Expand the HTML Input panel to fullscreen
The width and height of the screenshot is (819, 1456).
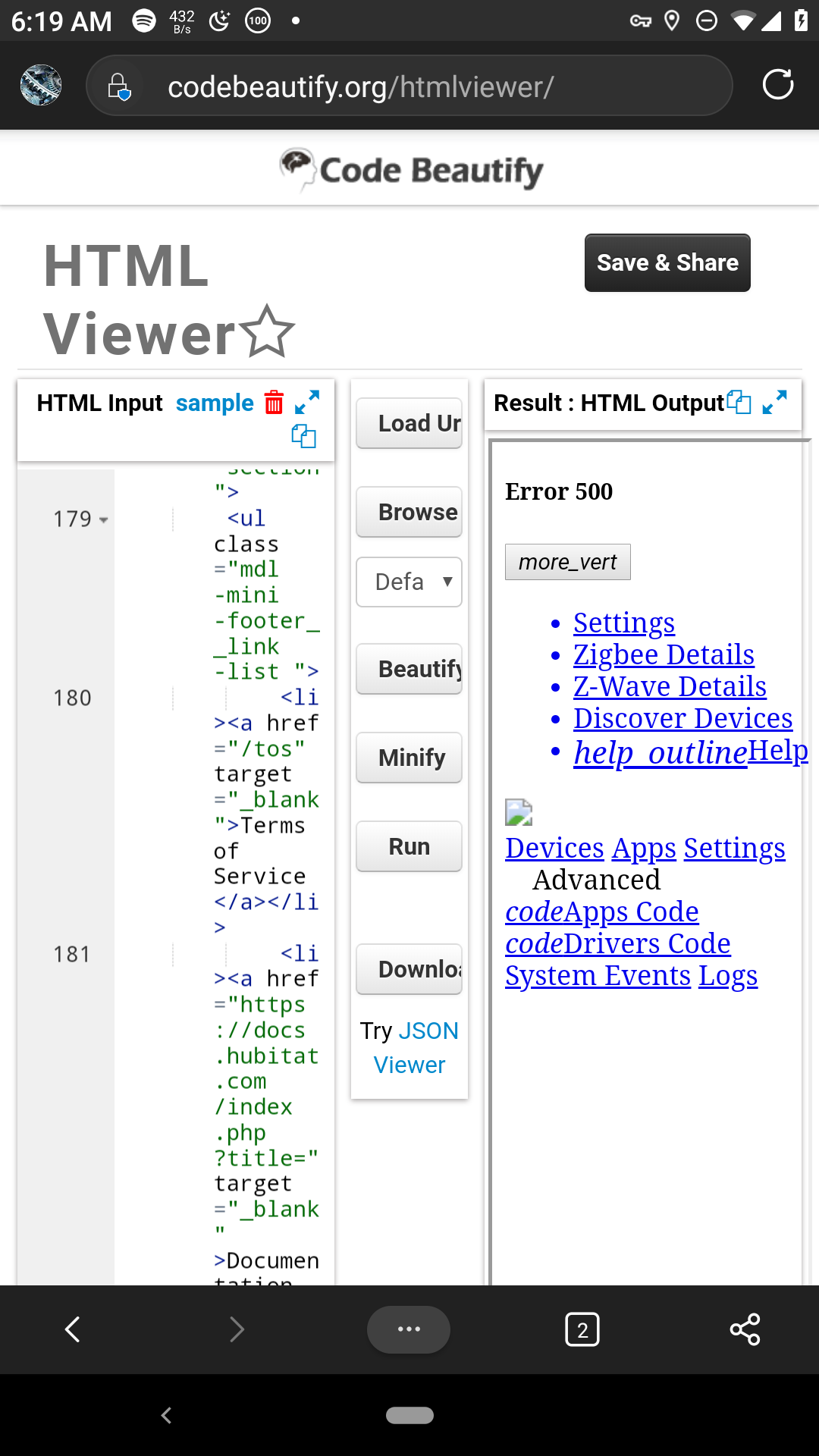[307, 402]
